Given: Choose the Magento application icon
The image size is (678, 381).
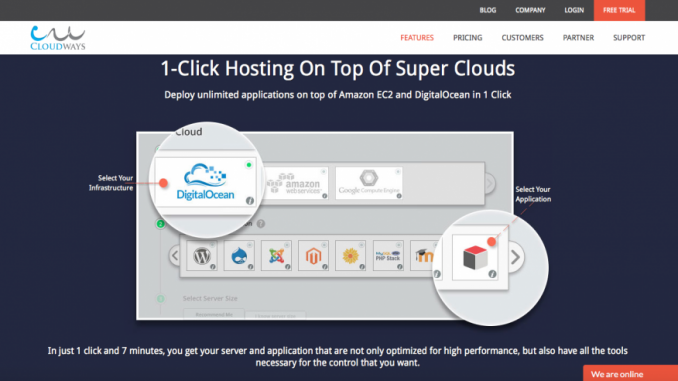Looking at the screenshot, I should [313, 256].
